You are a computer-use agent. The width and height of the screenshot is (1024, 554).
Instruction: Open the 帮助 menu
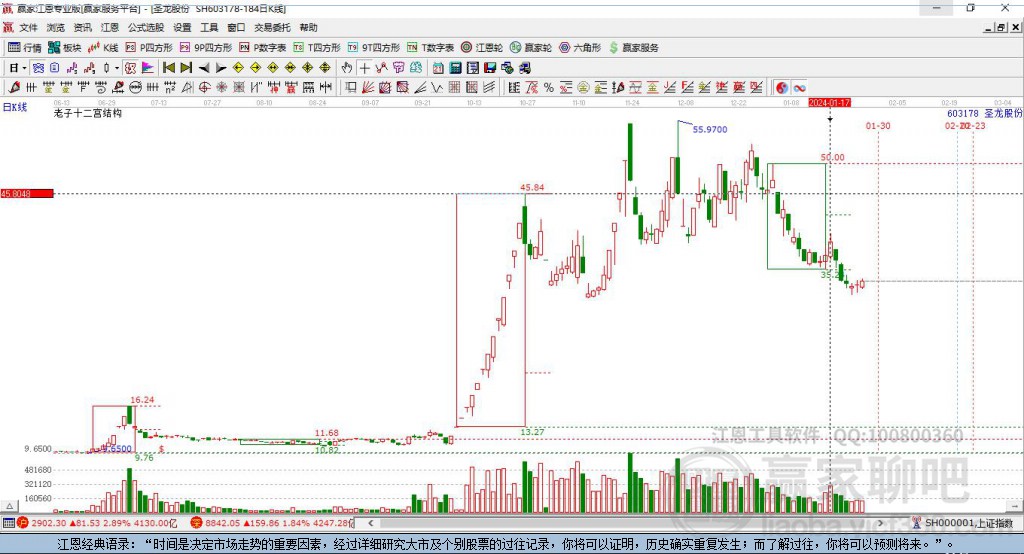click(x=308, y=27)
